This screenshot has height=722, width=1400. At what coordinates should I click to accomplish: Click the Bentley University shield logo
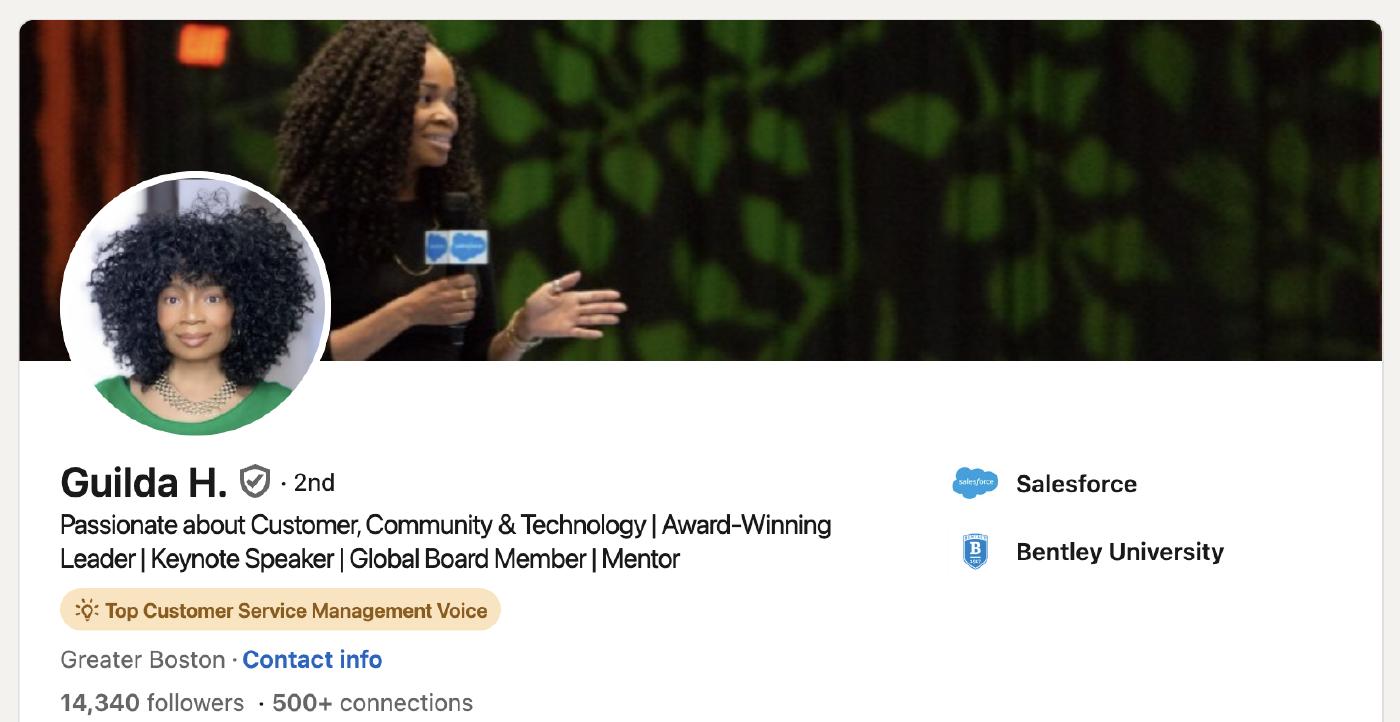point(975,552)
